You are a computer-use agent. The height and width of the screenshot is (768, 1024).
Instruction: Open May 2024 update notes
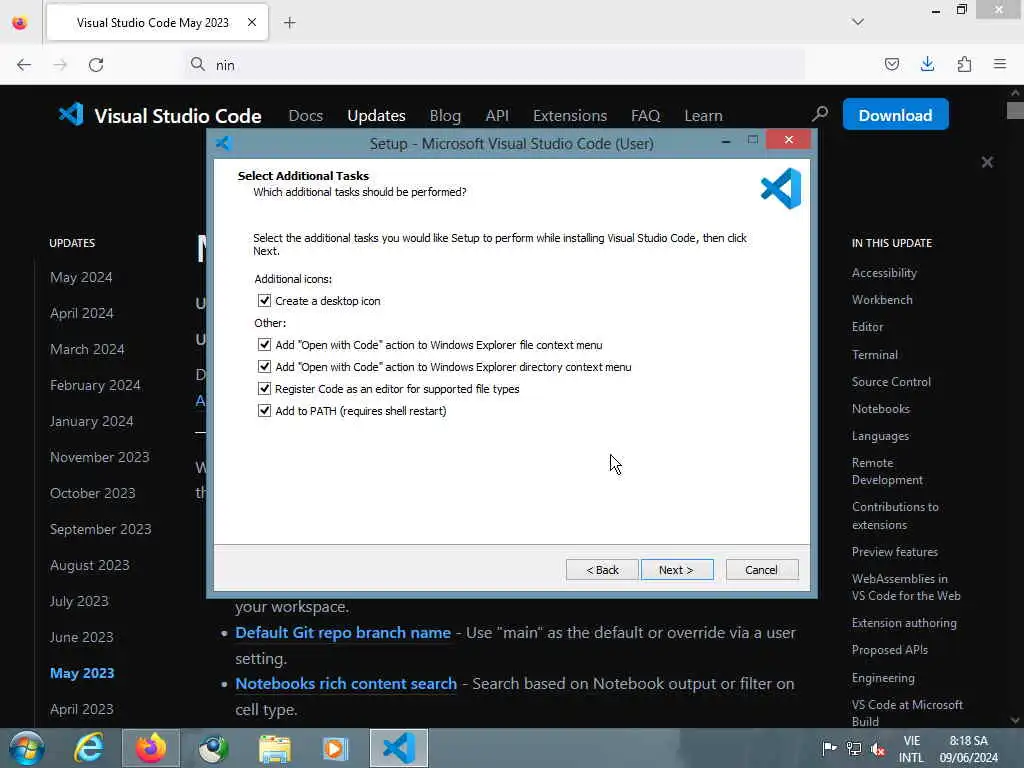click(x=81, y=278)
